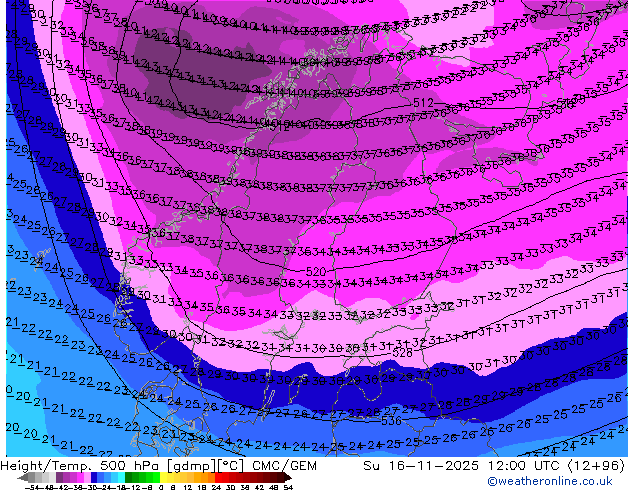Click the '[gdmp]' unit label
The height and width of the screenshot is (490, 634).
pyautogui.click(x=191, y=466)
